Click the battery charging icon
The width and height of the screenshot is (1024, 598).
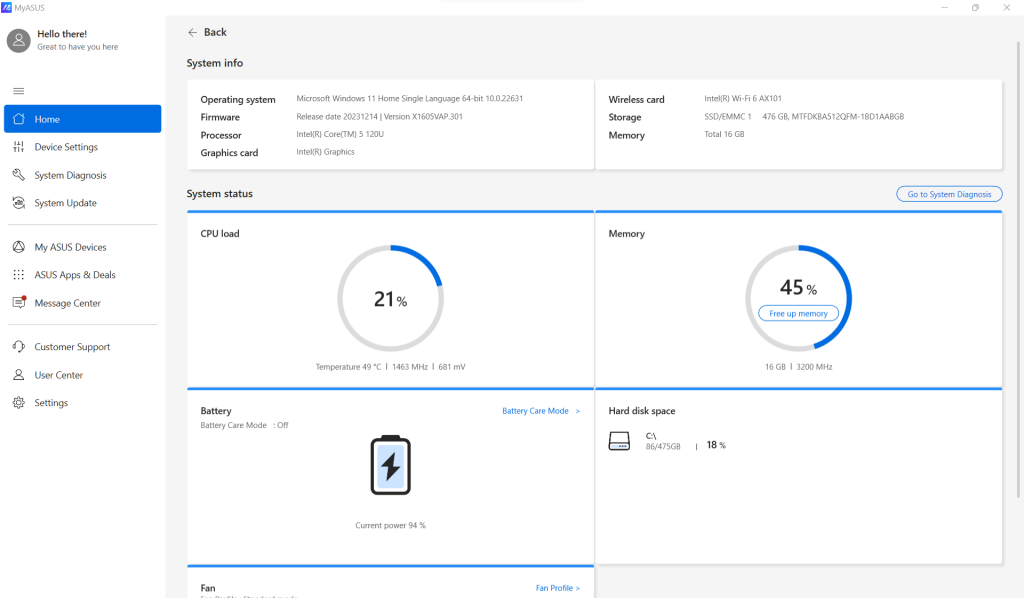point(390,465)
